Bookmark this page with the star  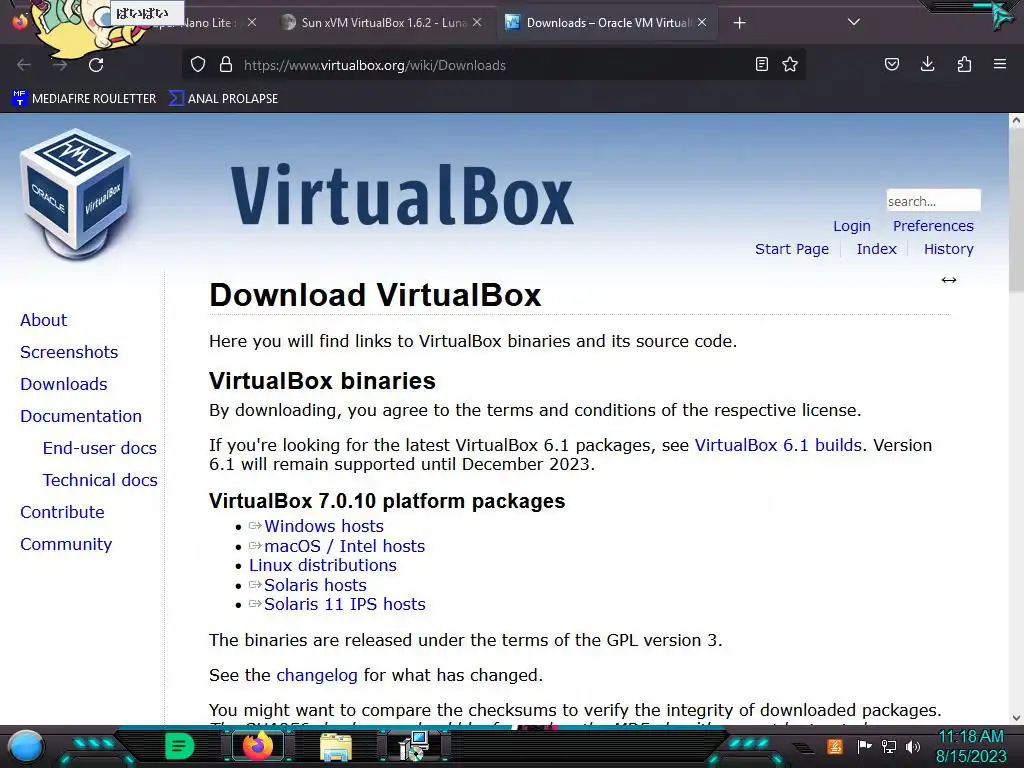(790, 64)
